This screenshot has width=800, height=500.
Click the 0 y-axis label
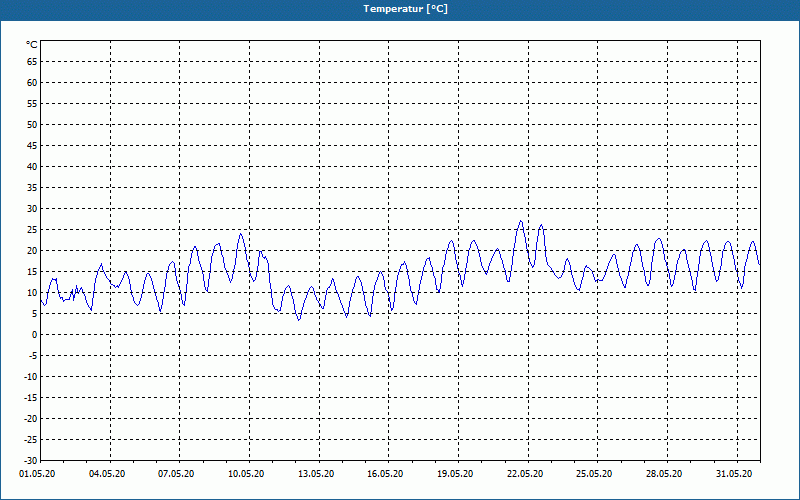tap(35, 335)
